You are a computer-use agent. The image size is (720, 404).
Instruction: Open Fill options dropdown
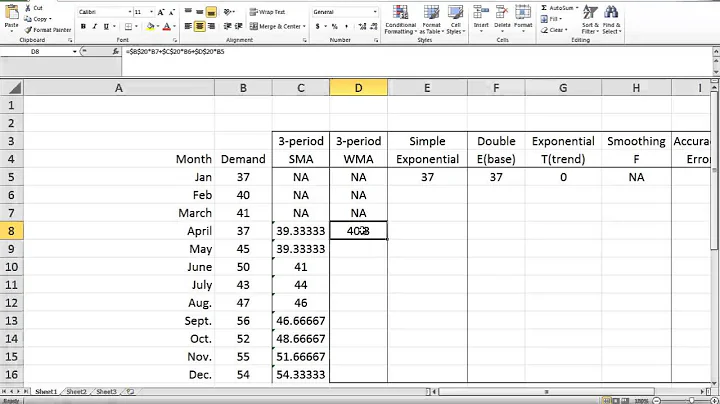click(551, 19)
